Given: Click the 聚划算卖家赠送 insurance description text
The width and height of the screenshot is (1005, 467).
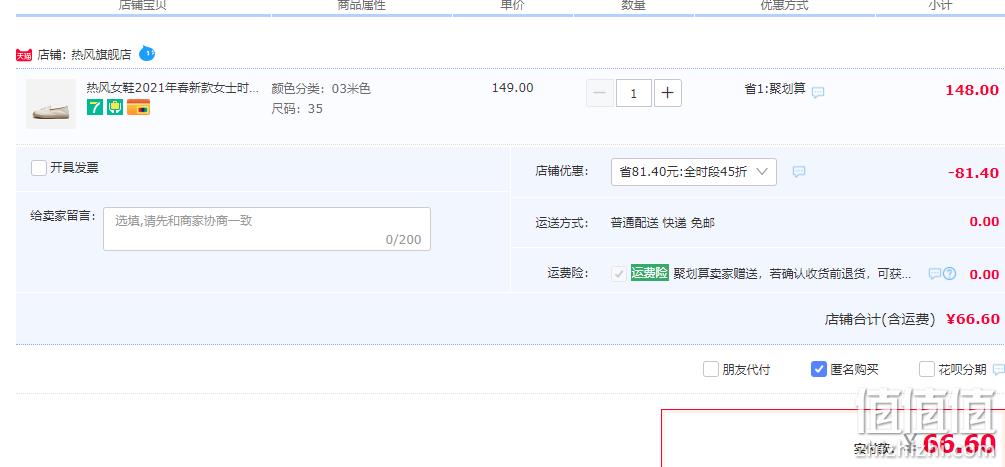Looking at the screenshot, I should point(792,274).
